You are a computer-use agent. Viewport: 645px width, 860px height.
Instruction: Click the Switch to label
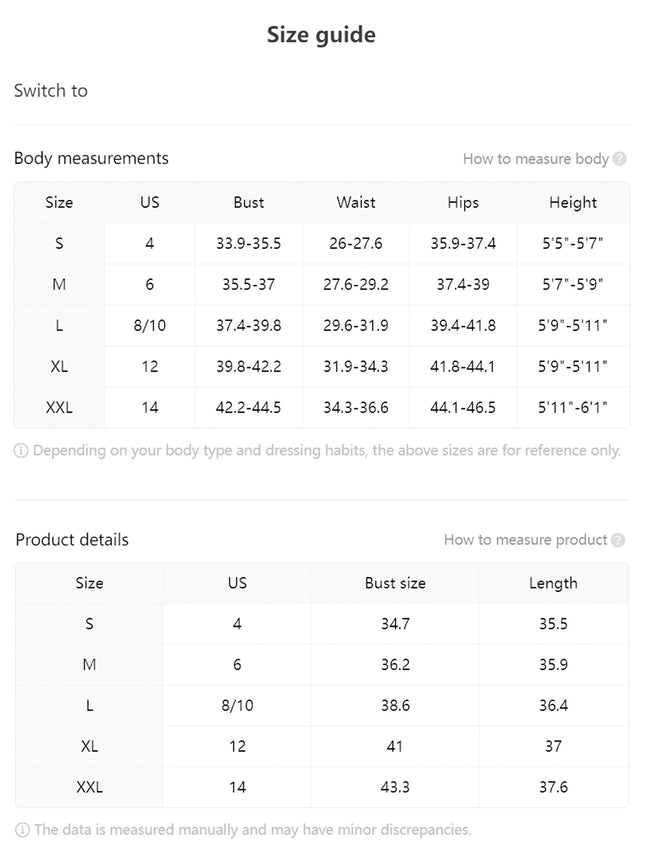pos(50,90)
